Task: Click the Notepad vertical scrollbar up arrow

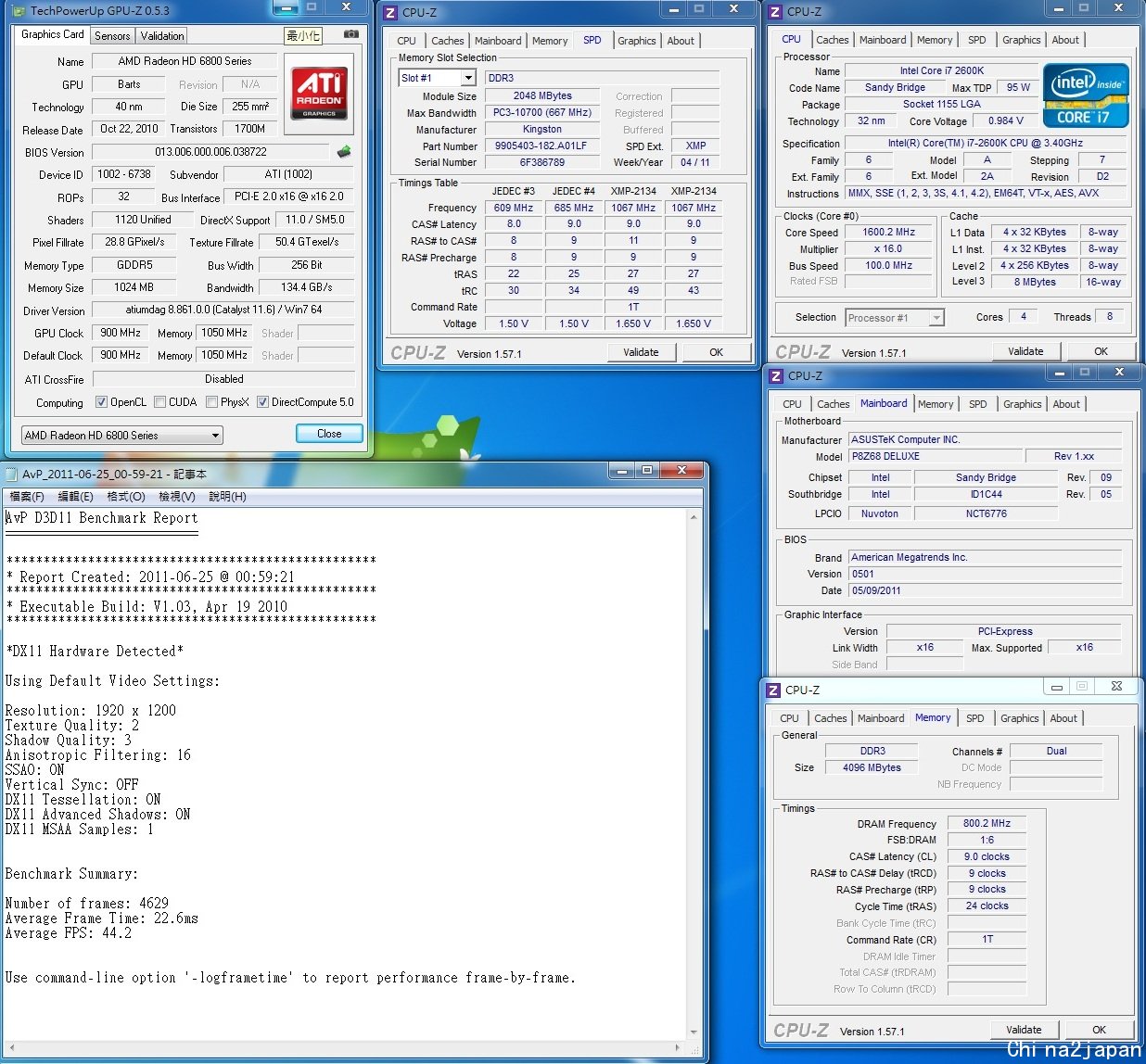Action: pos(694,517)
